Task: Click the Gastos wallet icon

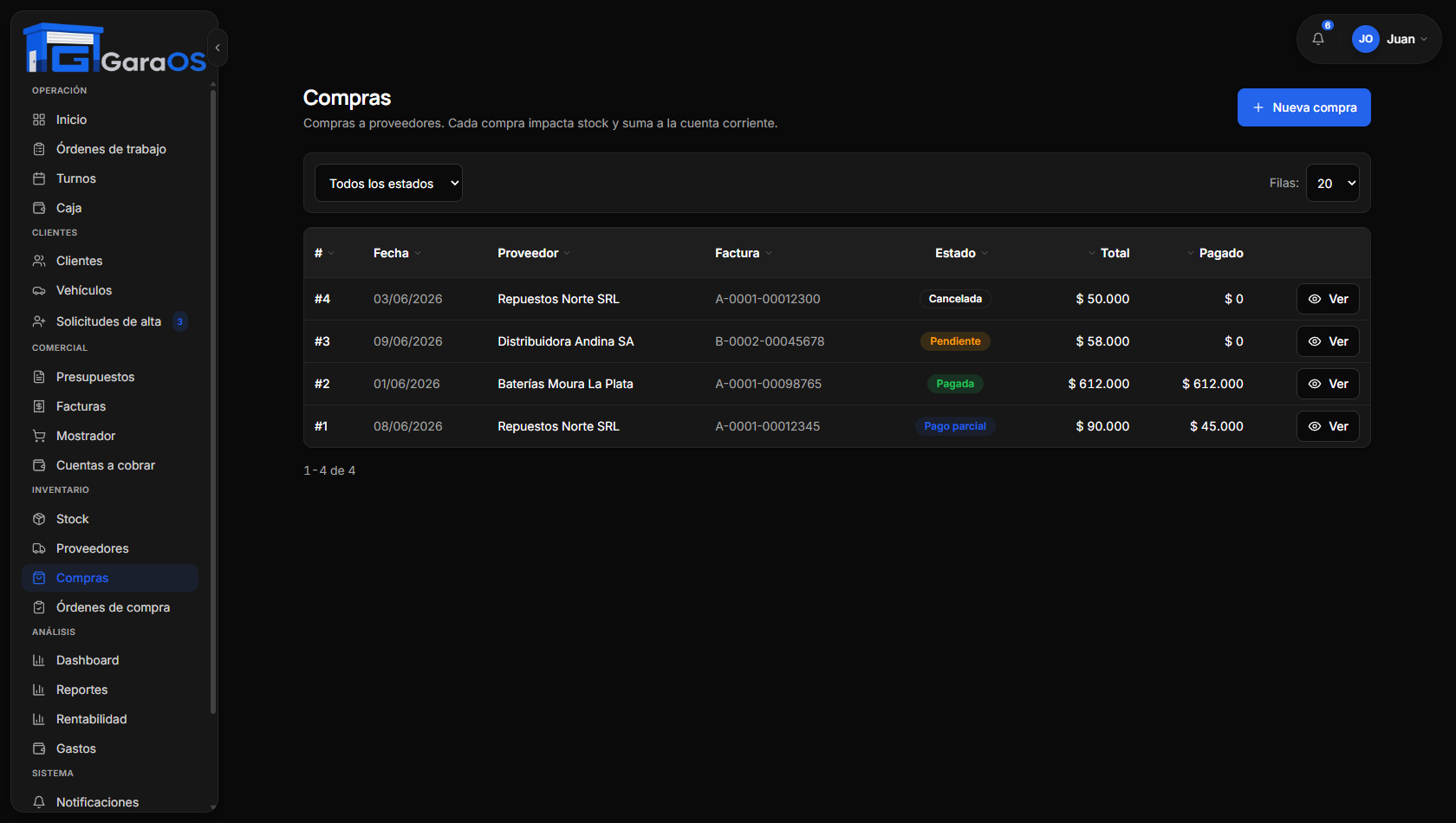Action: click(x=39, y=748)
